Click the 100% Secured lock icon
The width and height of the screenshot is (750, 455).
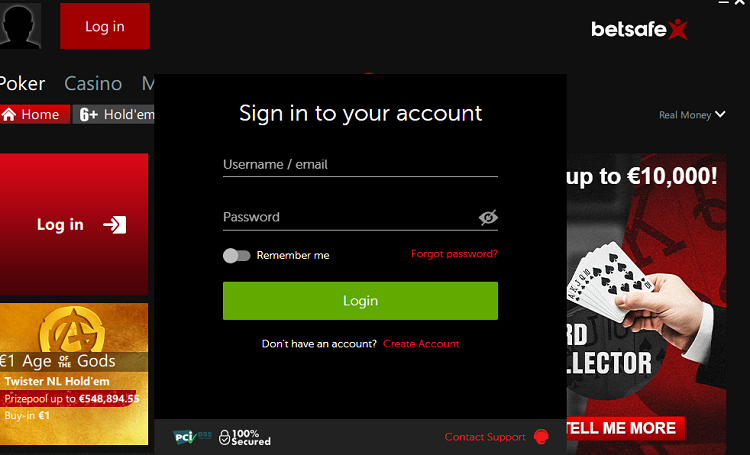pyautogui.click(x=224, y=437)
